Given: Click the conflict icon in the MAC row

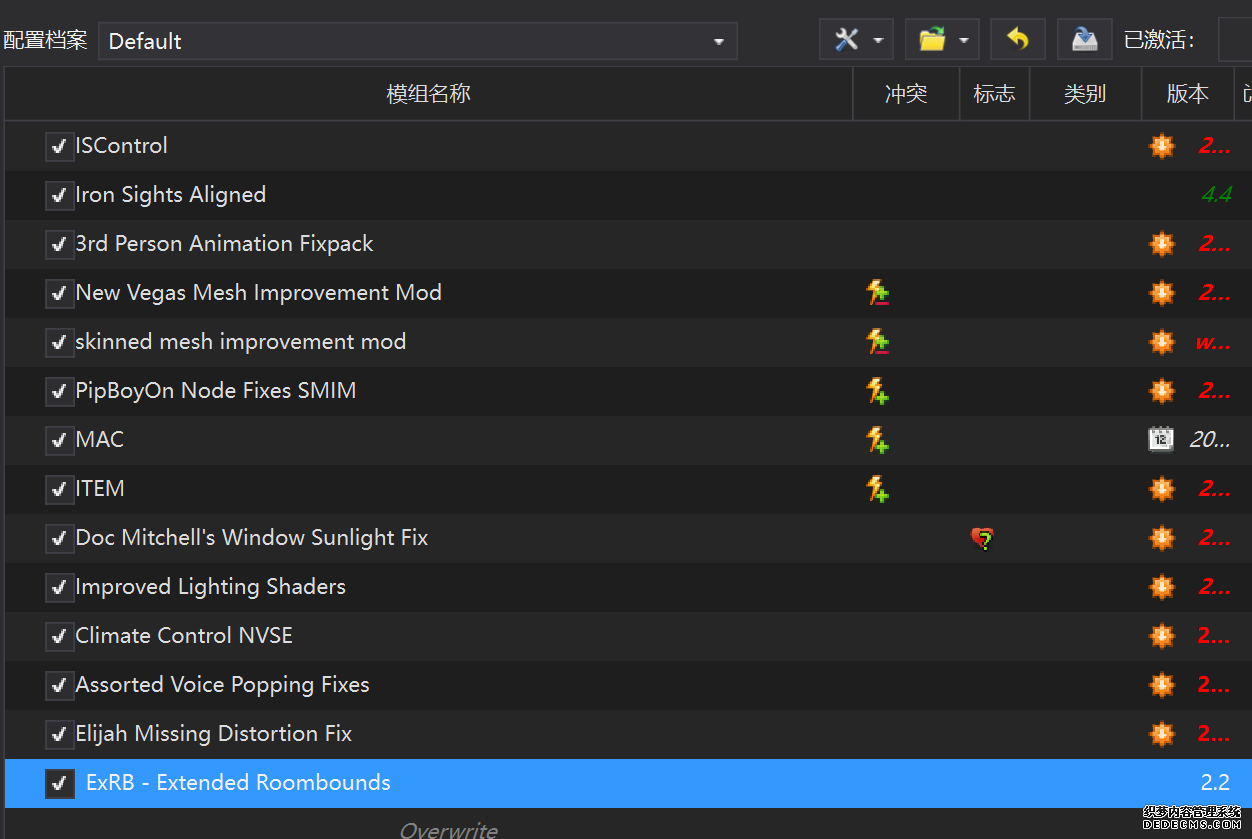Looking at the screenshot, I should tap(878, 440).
